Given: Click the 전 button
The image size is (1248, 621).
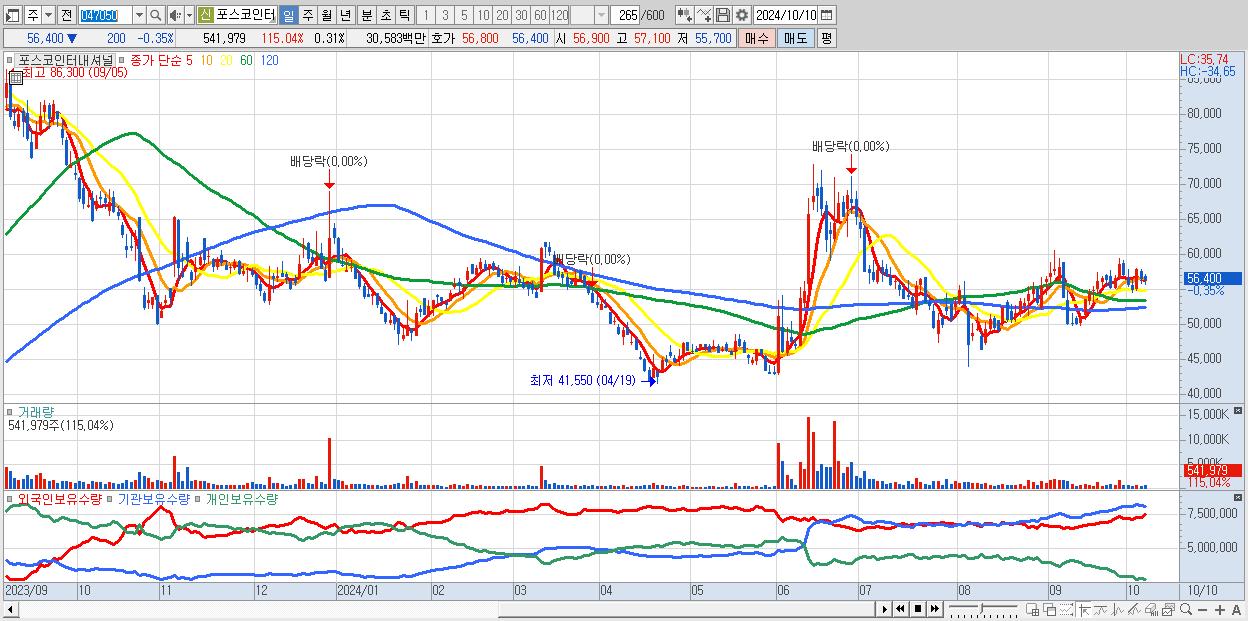Looking at the screenshot, I should click(x=66, y=15).
